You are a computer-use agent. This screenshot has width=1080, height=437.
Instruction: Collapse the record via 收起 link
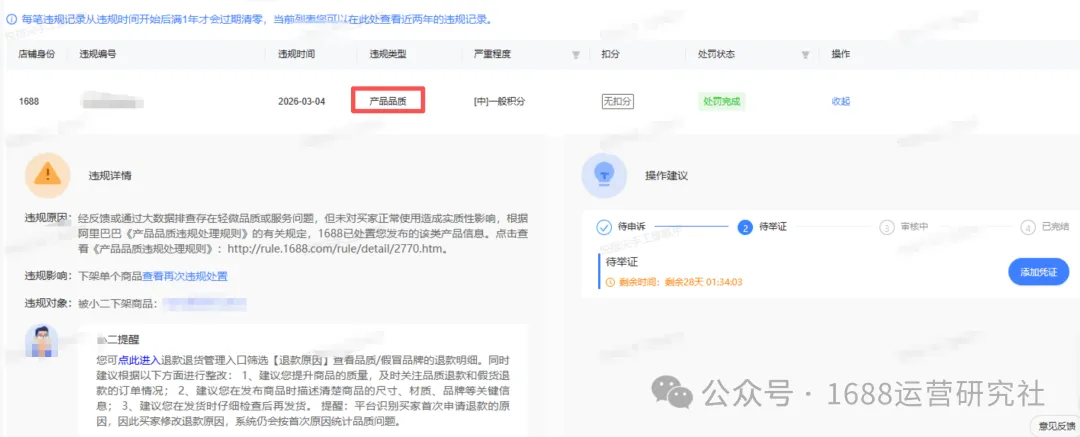[x=840, y=101]
